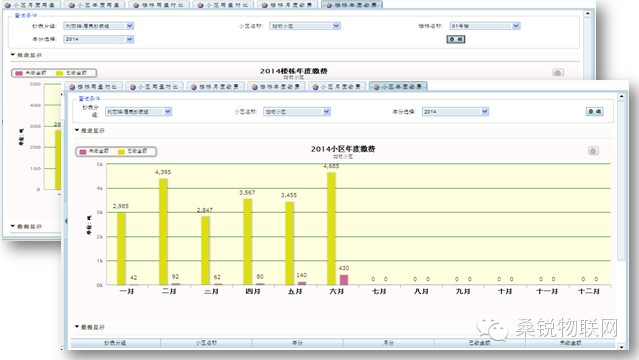Click the 七月 axis label
Viewport: 639px width, 360px height.
pyautogui.click(x=379, y=292)
